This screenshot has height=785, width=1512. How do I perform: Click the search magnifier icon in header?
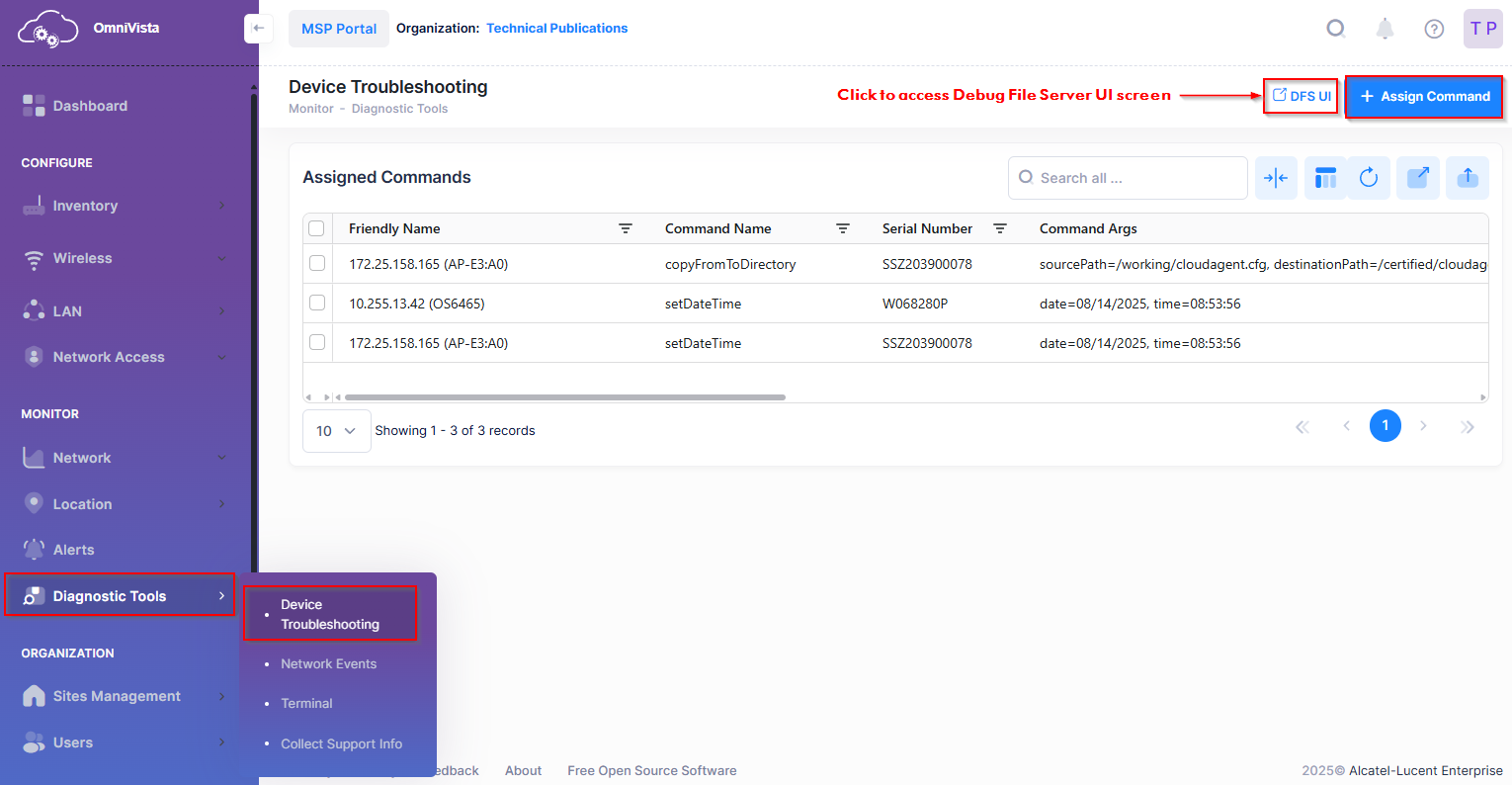coord(1336,29)
